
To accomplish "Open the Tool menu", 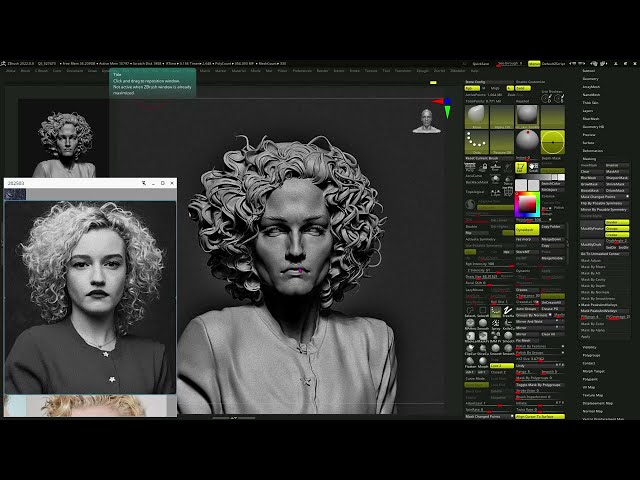I will pos(386,71).
